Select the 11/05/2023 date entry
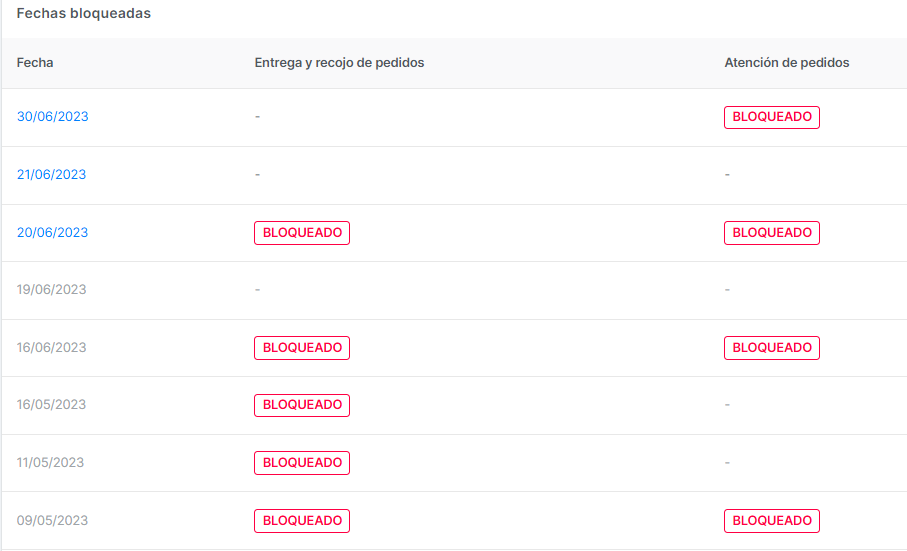Screen dimensions: 907x551 pos(50,463)
